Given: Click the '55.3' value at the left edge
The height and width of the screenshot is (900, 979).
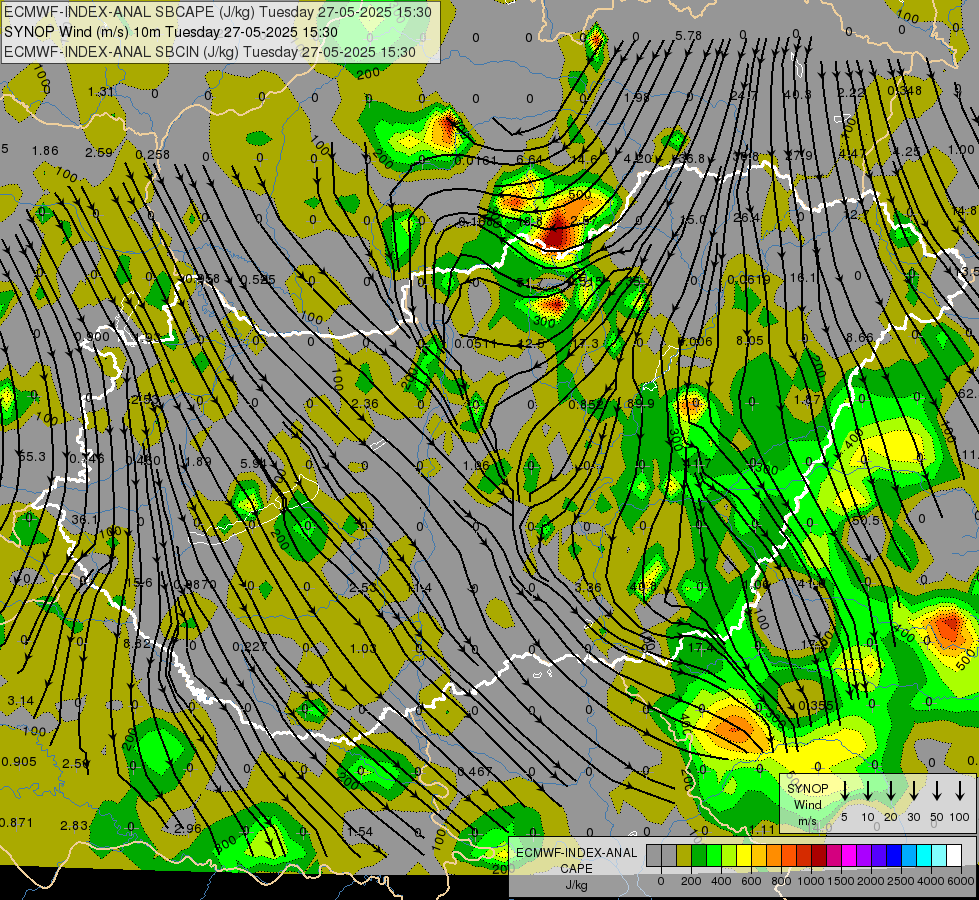Looking at the screenshot, I should tap(32, 457).
